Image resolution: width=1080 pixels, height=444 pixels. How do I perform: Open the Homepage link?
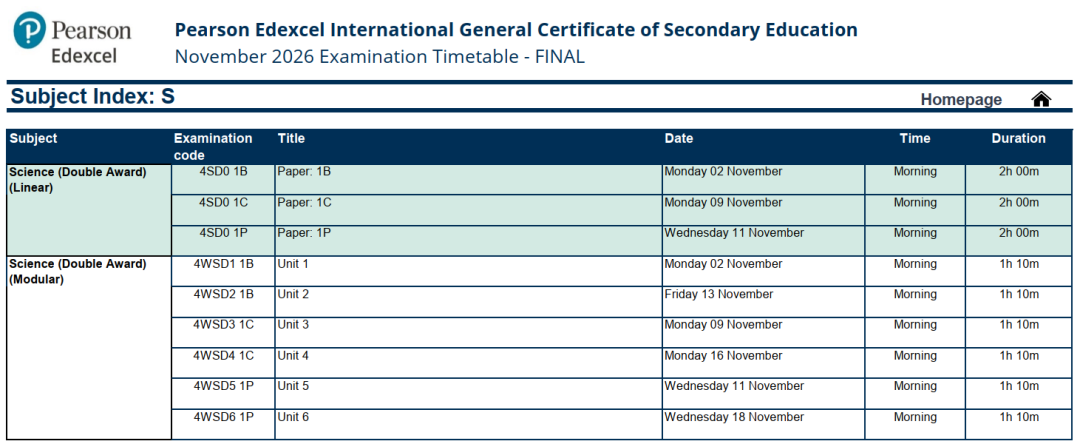[x=961, y=100]
